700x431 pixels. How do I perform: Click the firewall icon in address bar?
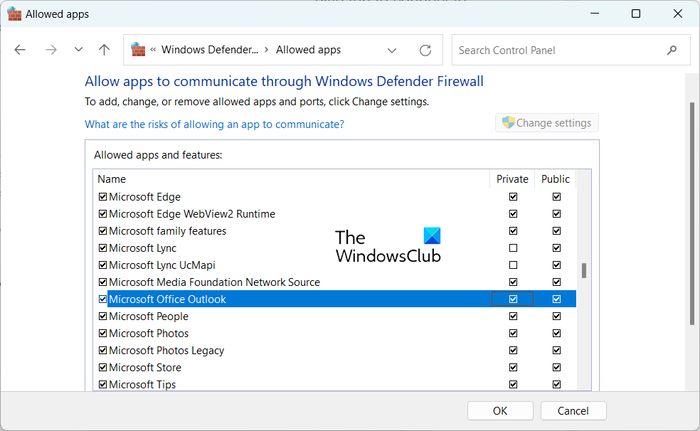pos(138,50)
